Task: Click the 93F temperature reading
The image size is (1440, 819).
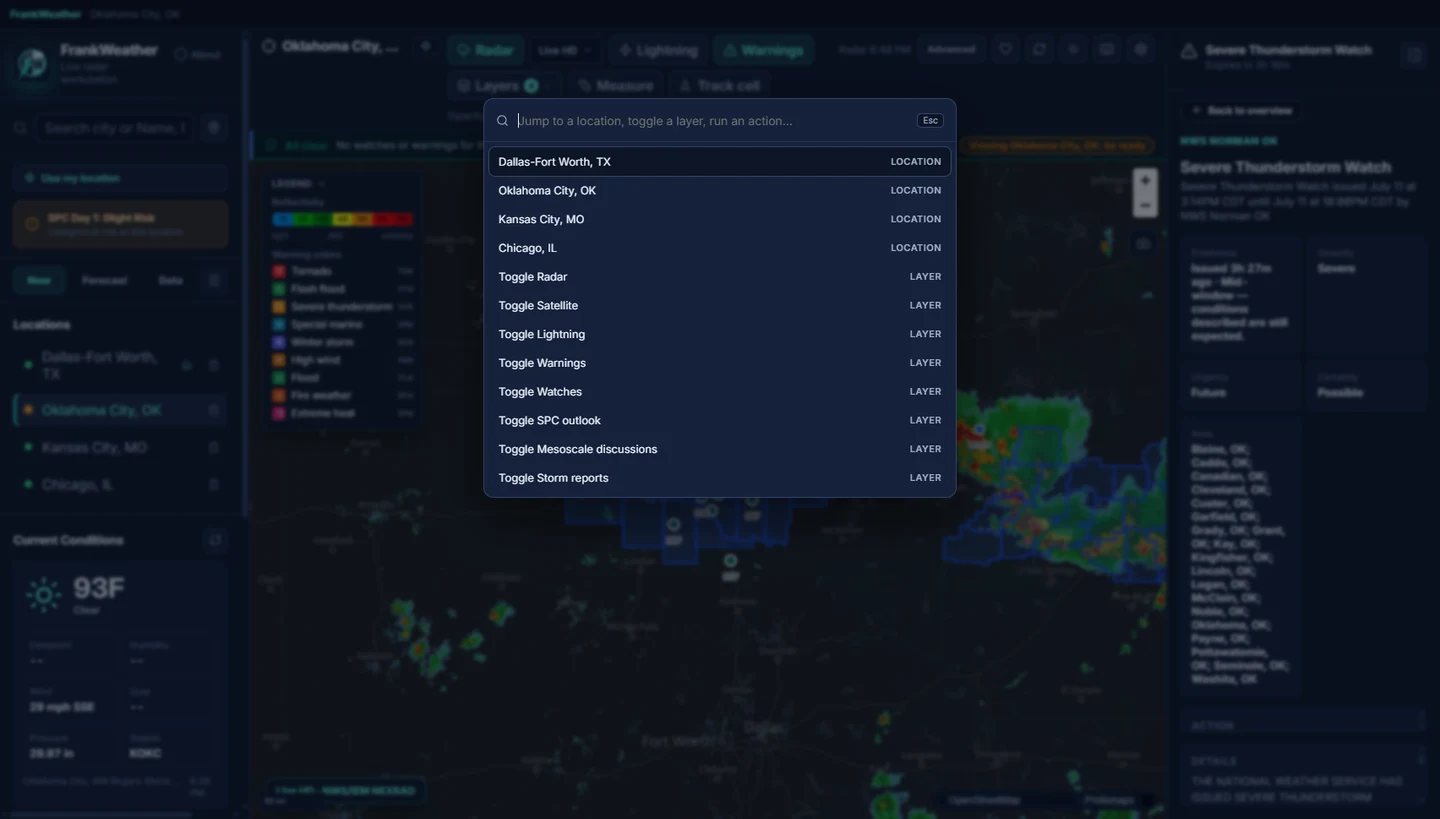Action: click(x=98, y=588)
